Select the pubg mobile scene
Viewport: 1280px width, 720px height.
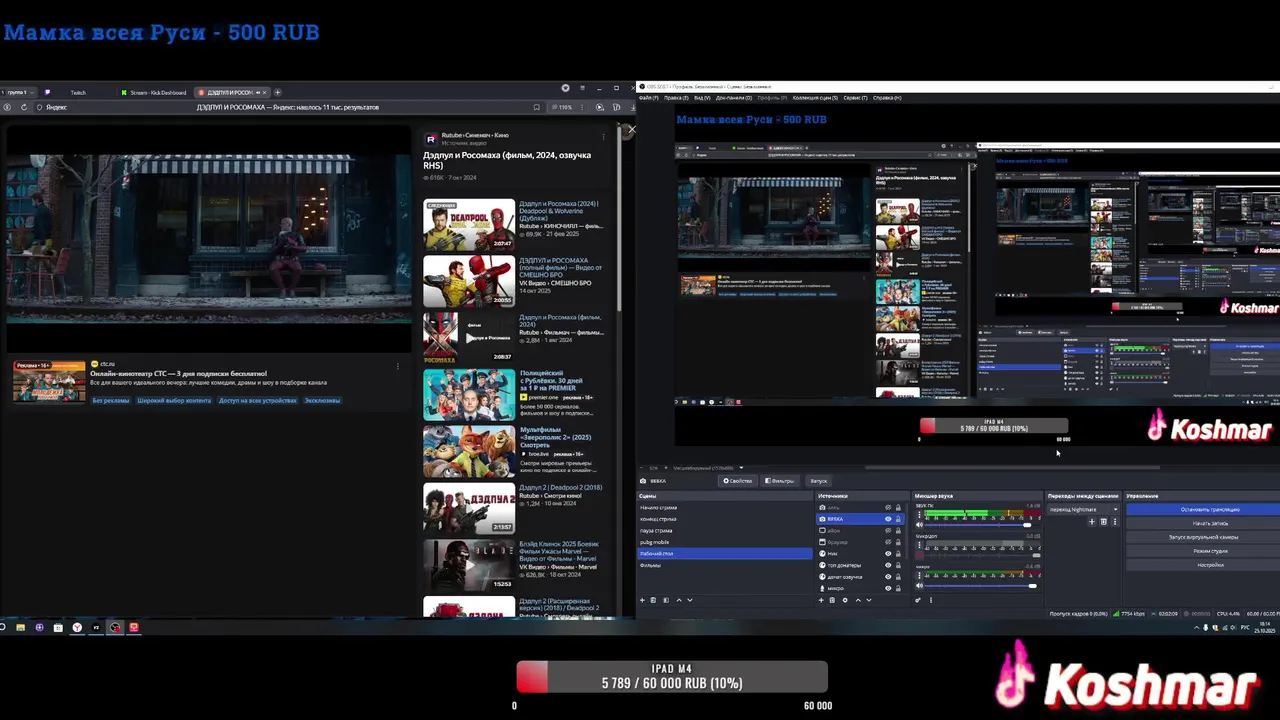coord(725,542)
